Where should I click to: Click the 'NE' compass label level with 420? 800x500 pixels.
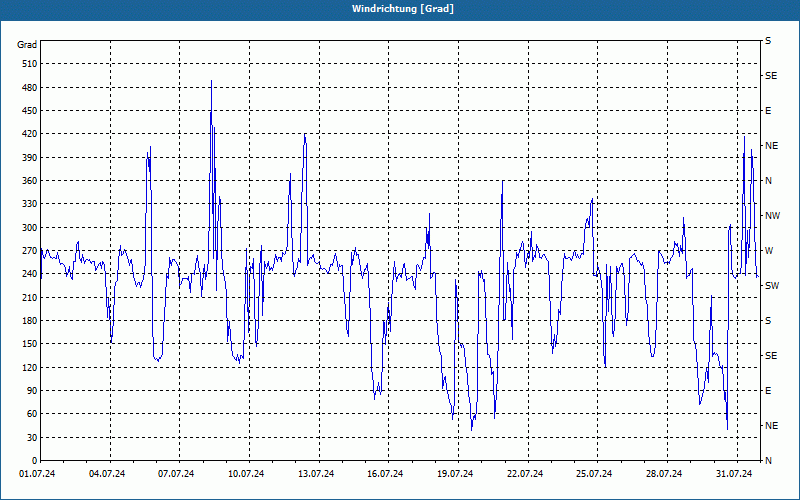[771, 146]
